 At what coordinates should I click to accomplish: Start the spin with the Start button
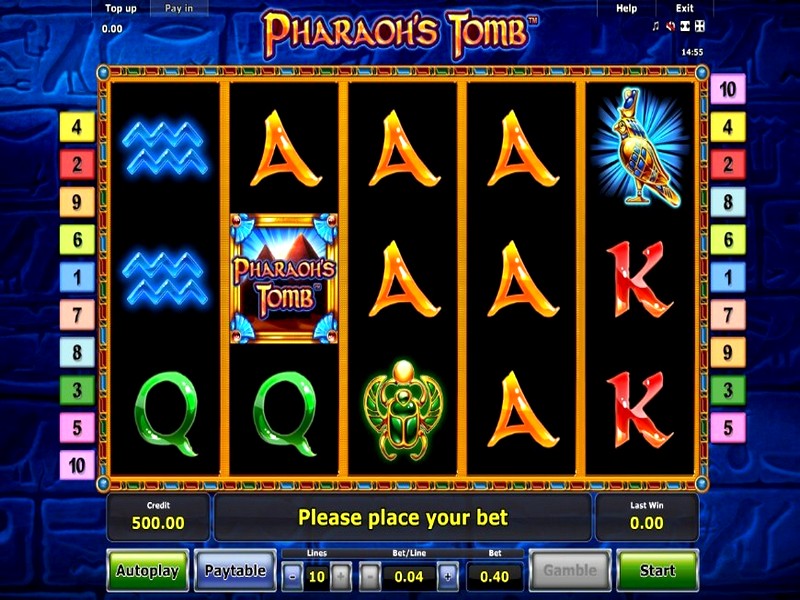point(657,570)
